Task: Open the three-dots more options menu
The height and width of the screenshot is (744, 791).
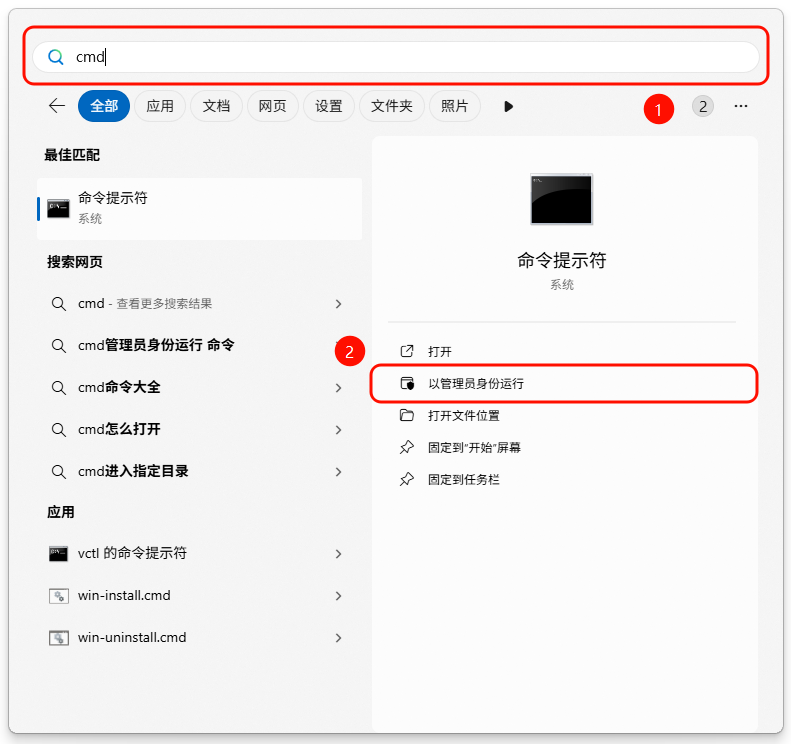Action: (741, 106)
